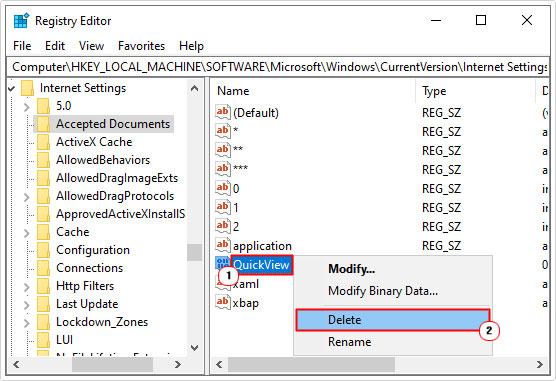The height and width of the screenshot is (381, 556).
Task: Click the values pane scroll right arrow
Action: click(x=540, y=364)
